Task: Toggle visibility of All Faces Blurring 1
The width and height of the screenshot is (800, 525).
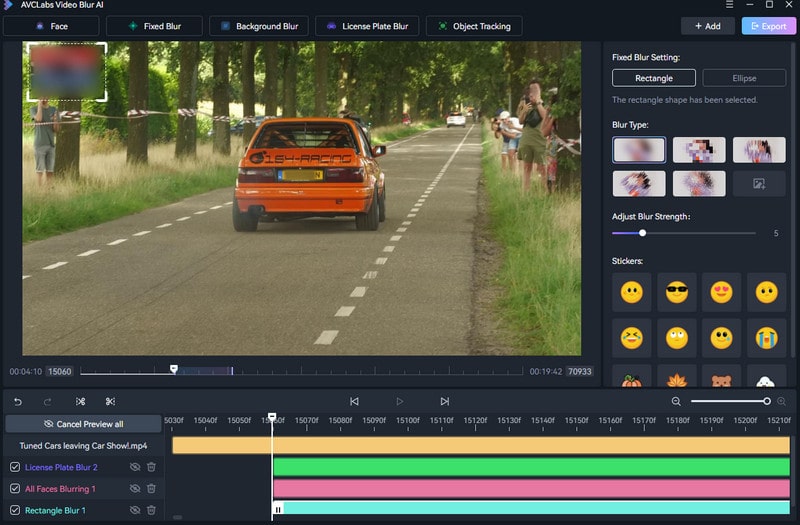Action: 135,488
